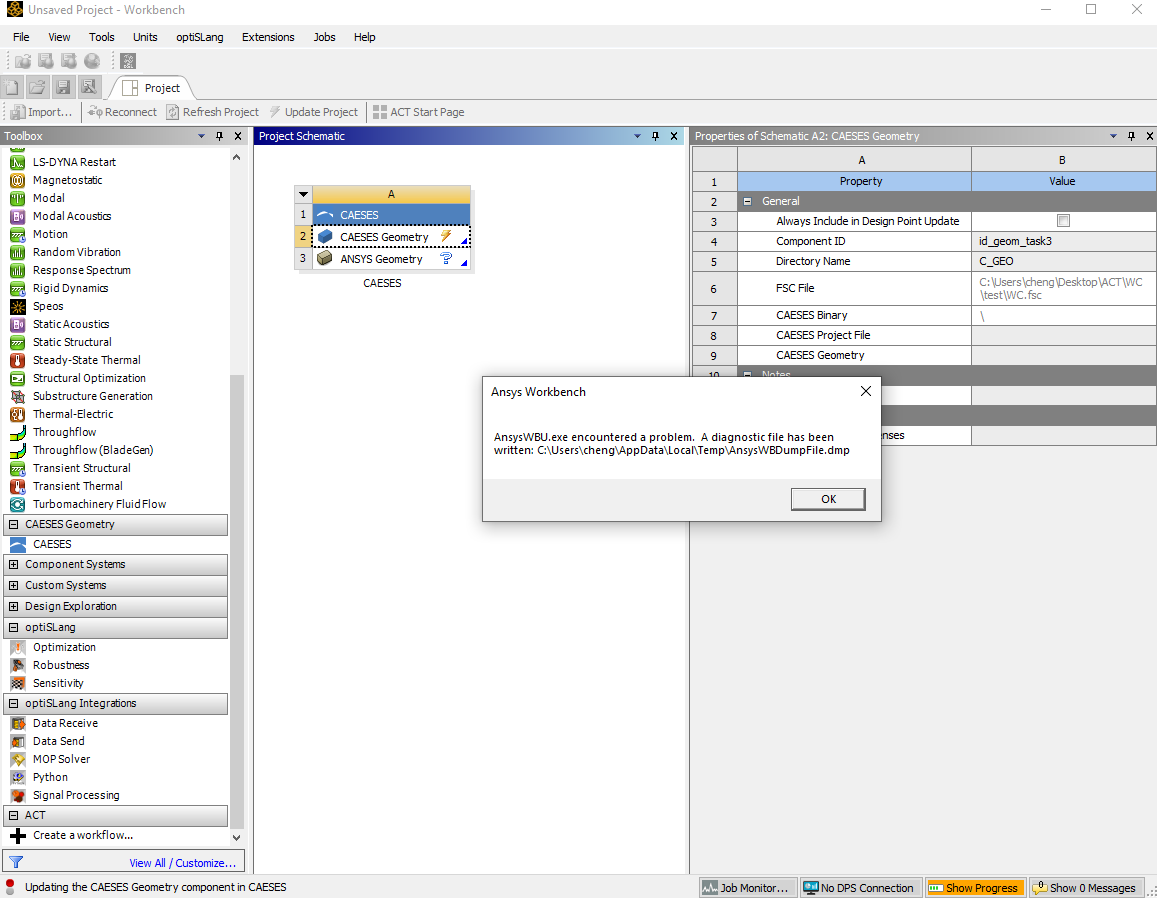The image size is (1157, 898).
Task: Open the File menu
Action: (x=21, y=37)
